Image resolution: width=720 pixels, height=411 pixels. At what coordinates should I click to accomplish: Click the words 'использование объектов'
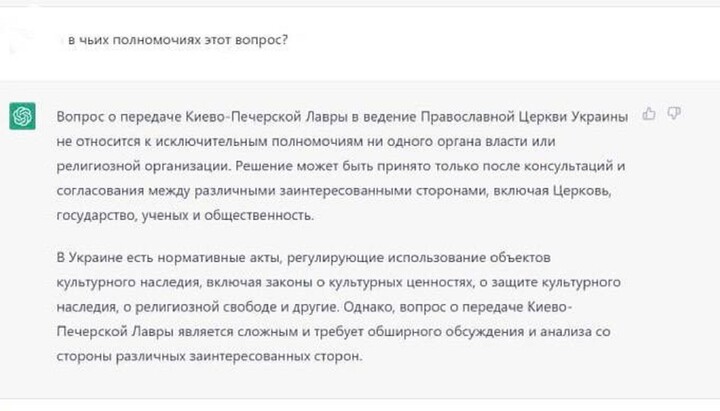(x=469, y=258)
